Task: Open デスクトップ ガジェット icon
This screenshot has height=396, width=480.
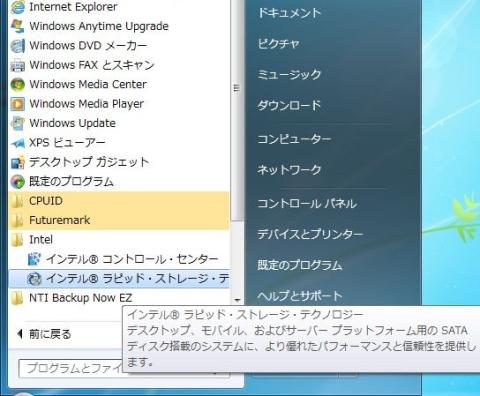Action: tap(18, 162)
